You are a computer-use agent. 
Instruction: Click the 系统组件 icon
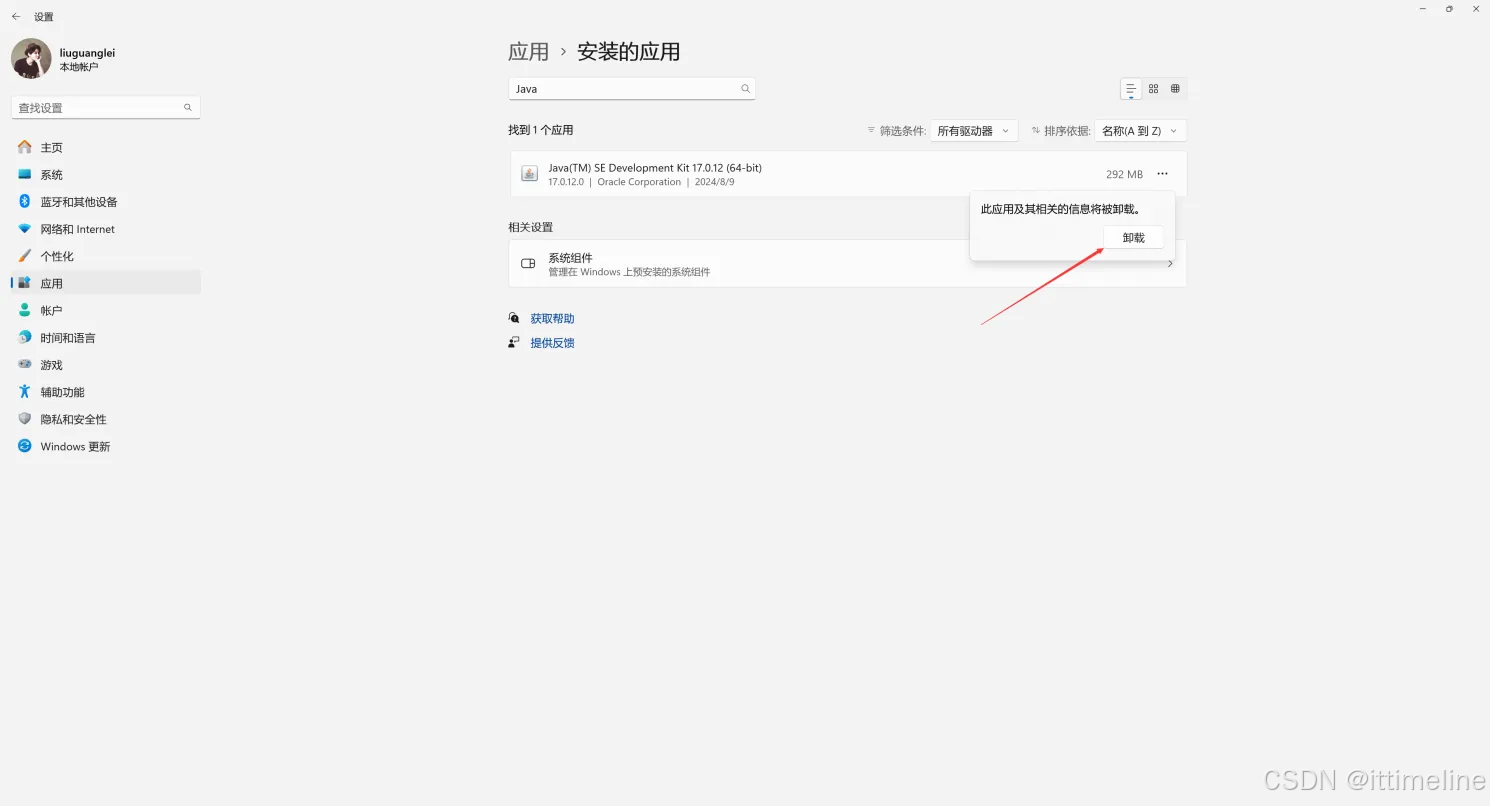[x=528, y=264]
